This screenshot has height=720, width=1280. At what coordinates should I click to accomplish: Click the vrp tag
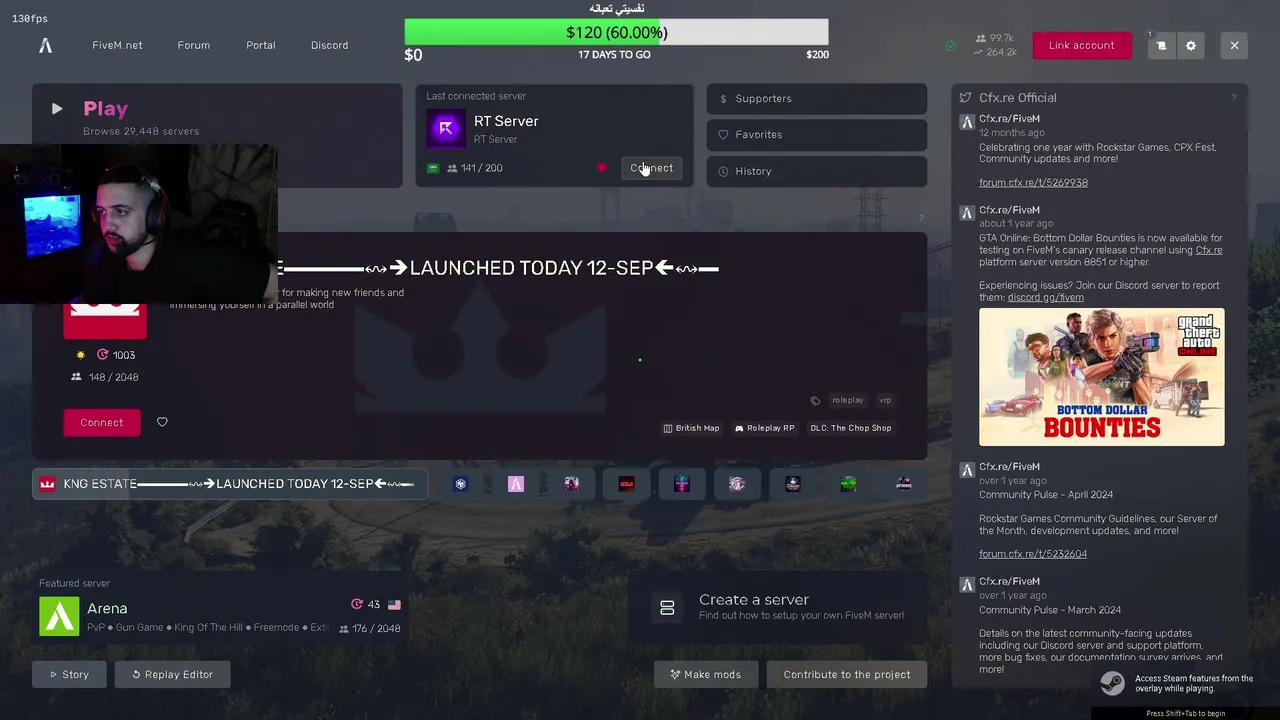[x=885, y=400]
